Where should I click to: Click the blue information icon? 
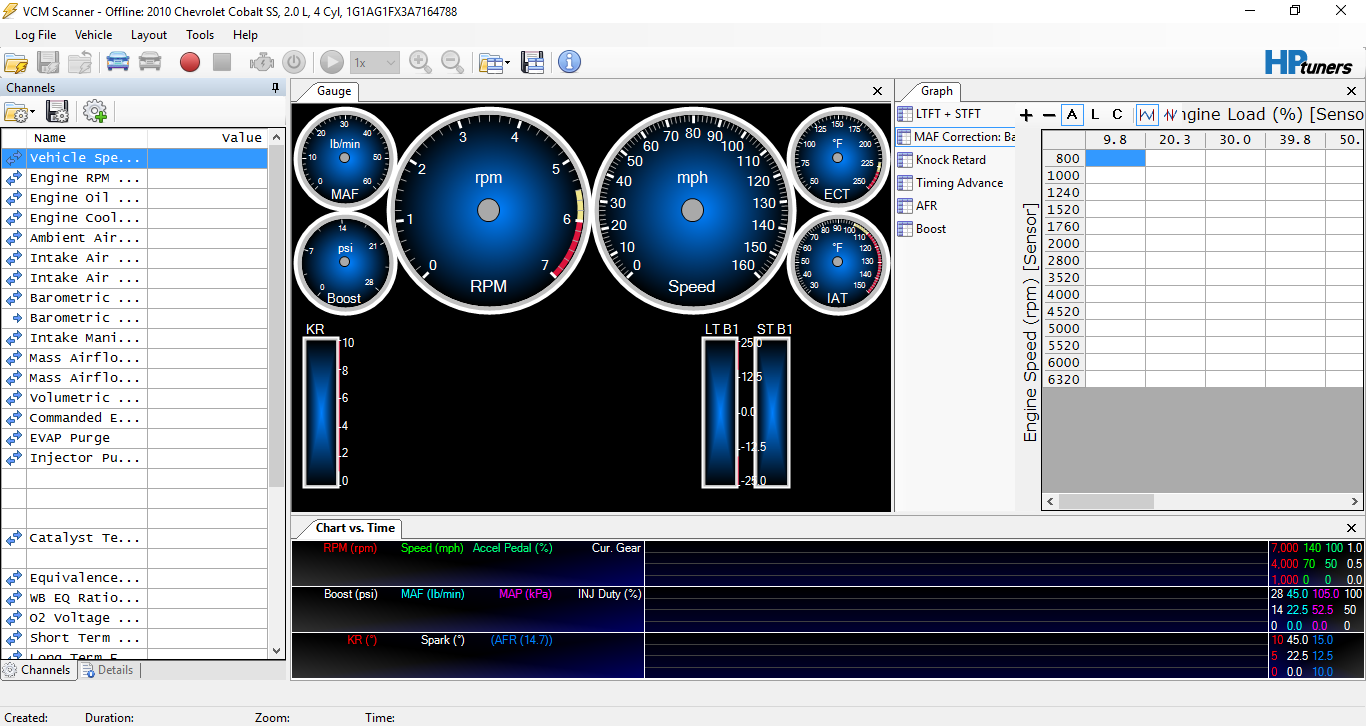pos(569,62)
